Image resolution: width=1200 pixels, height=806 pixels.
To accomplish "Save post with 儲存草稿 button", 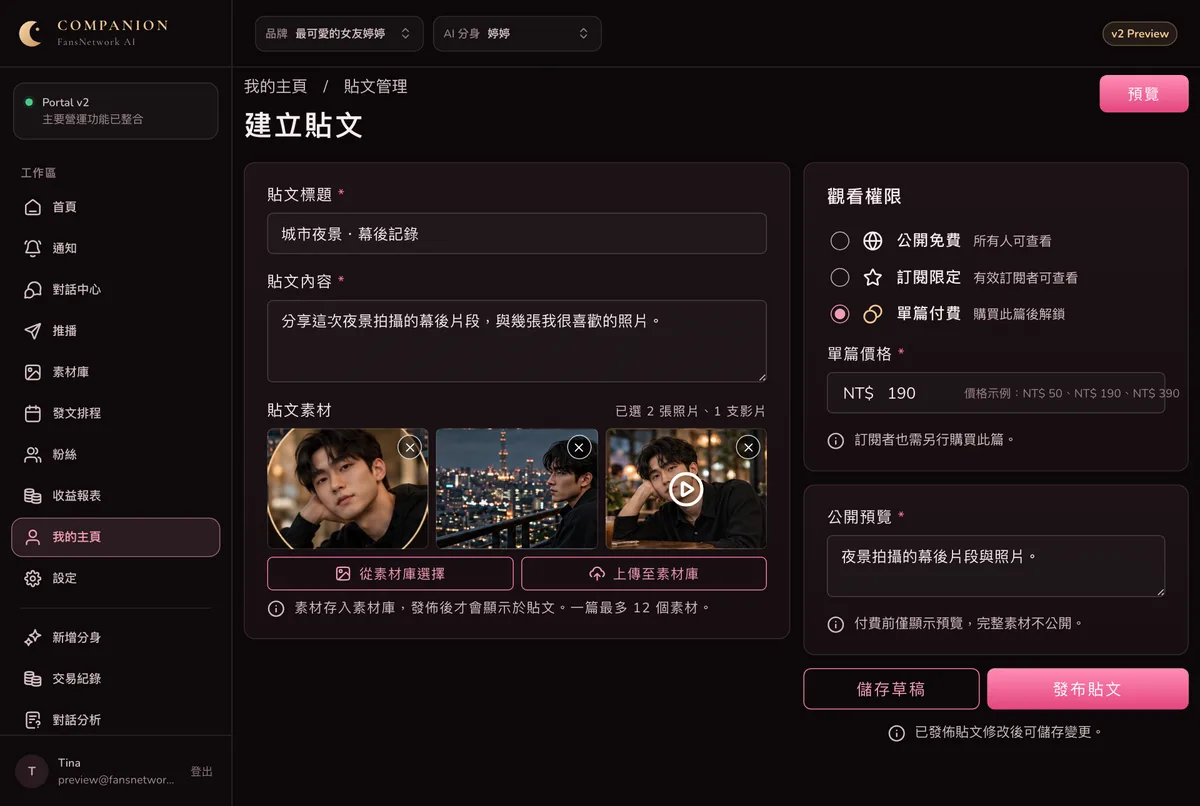I will coord(892,689).
